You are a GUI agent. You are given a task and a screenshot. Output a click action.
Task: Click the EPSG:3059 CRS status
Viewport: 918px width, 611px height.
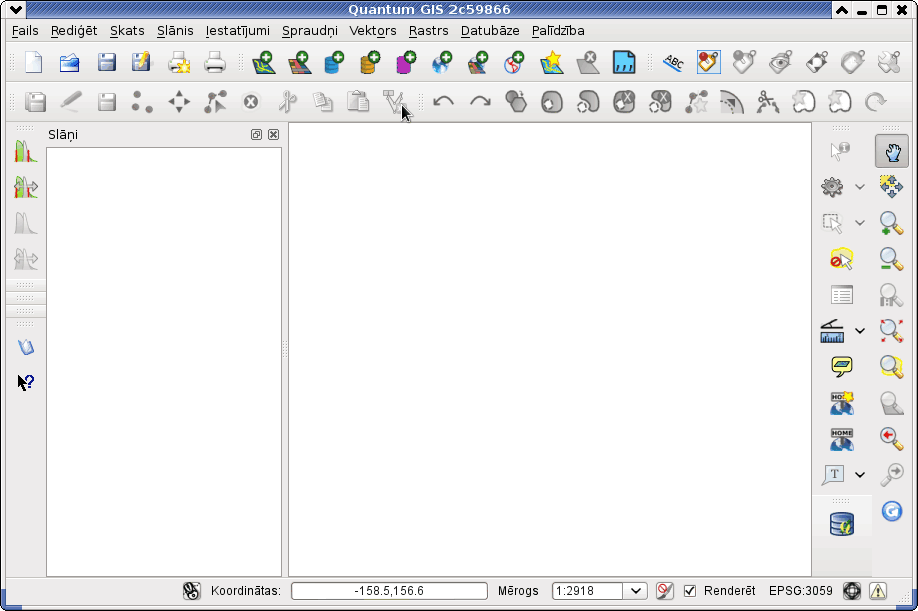click(x=800, y=591)
